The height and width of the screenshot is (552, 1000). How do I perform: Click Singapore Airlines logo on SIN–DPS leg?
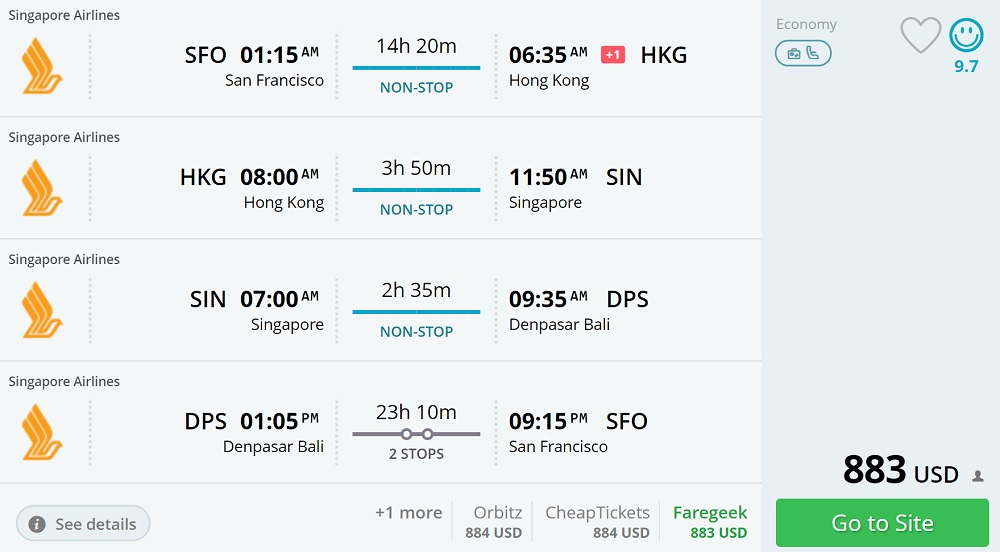(x=42, y=310)
